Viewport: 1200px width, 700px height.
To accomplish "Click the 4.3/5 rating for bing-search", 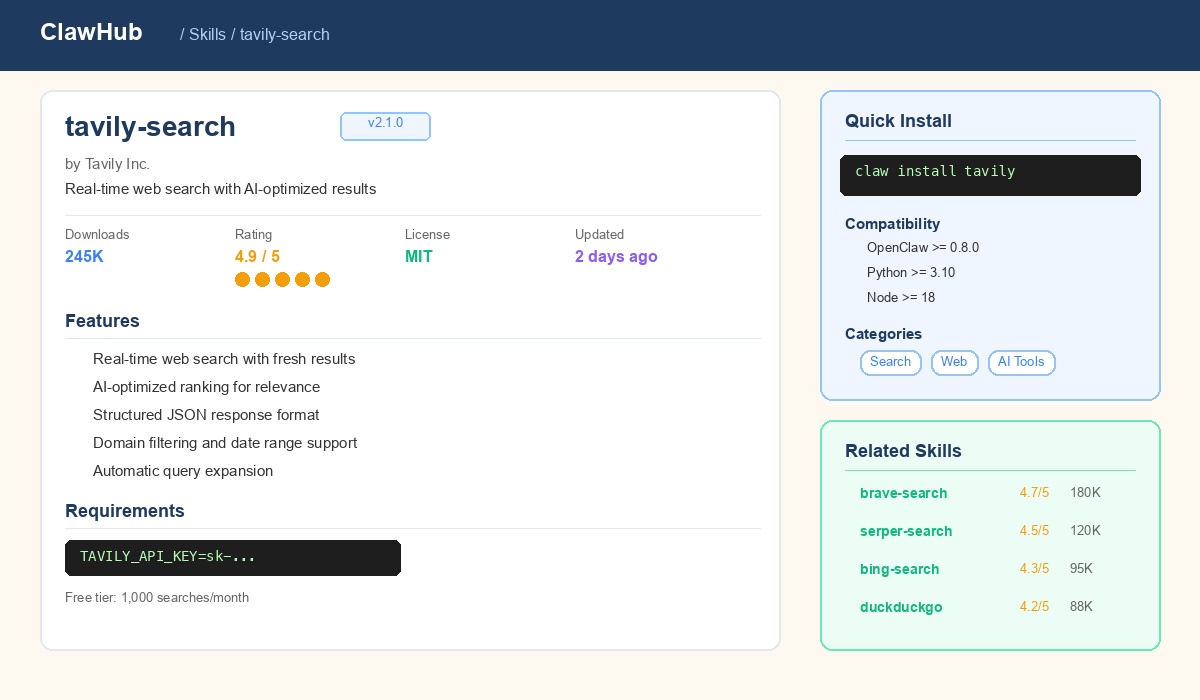I will [1034, 569].
